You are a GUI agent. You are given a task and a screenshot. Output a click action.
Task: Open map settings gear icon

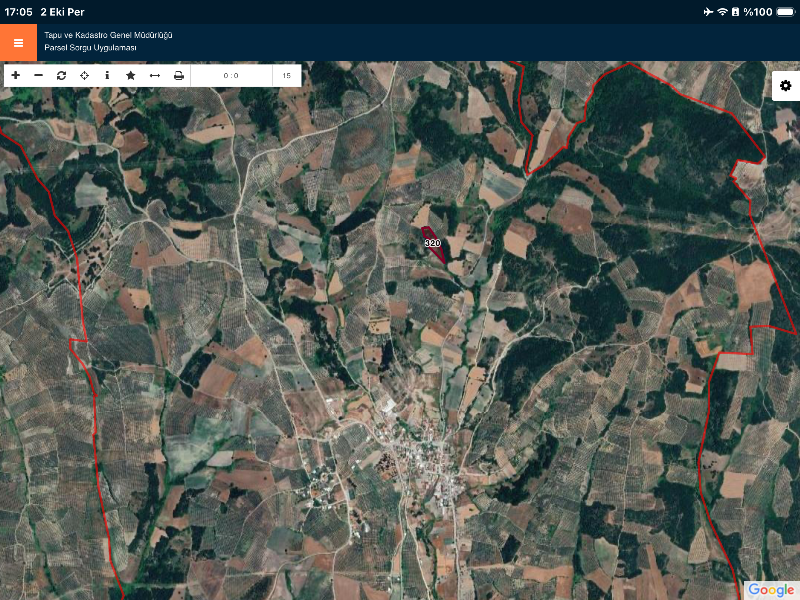(x=785, y=86)
